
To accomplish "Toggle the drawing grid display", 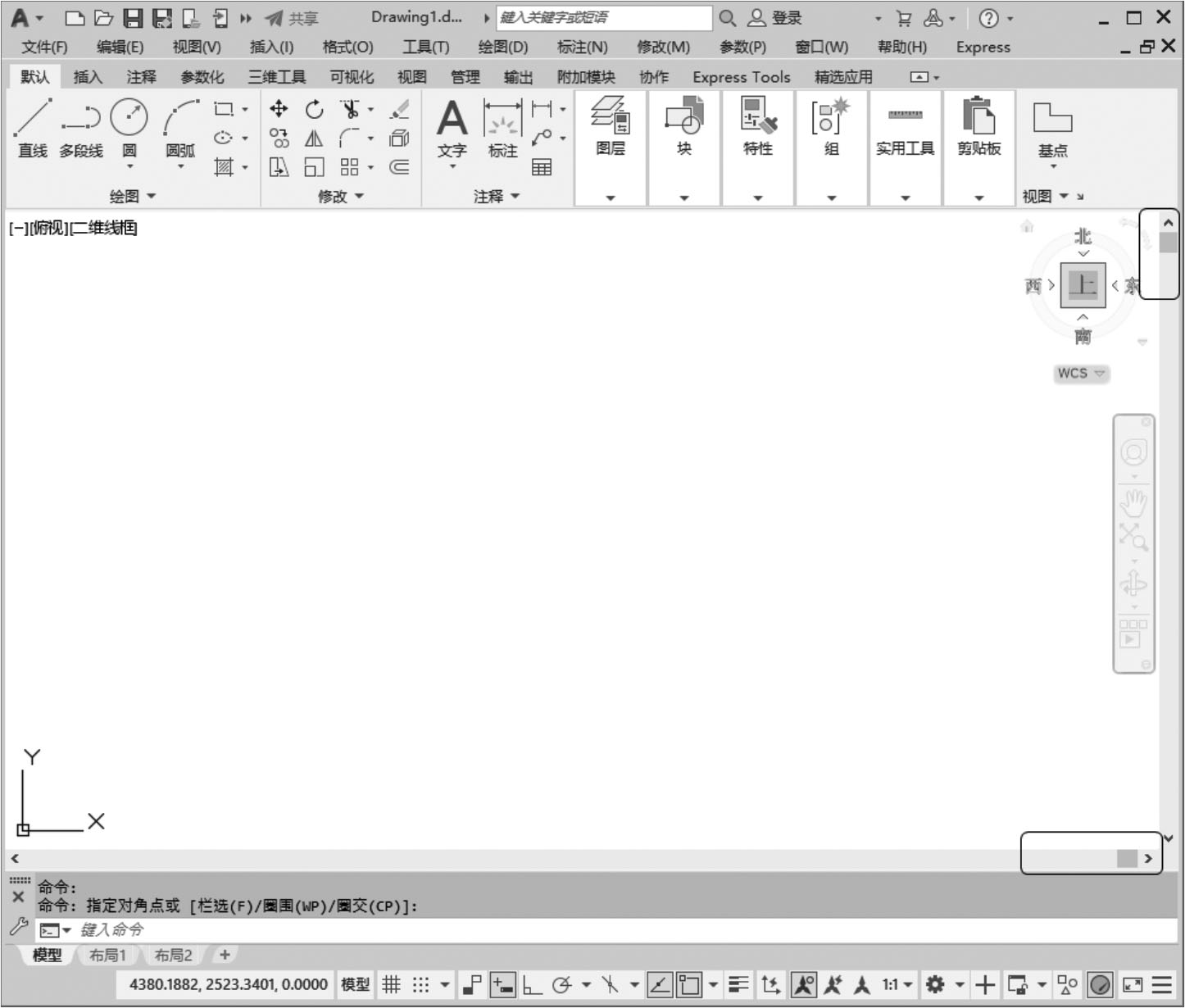I will [x=392, y=984].
